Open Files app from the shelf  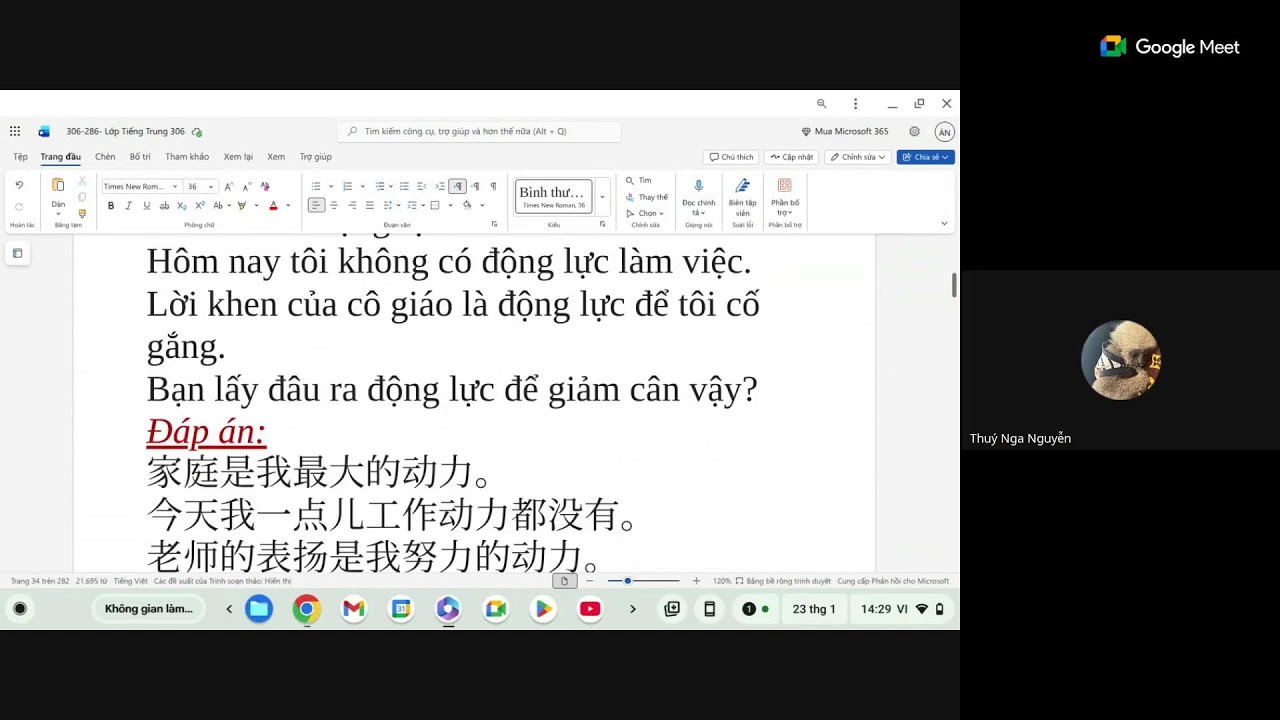(x=259, y=609)
